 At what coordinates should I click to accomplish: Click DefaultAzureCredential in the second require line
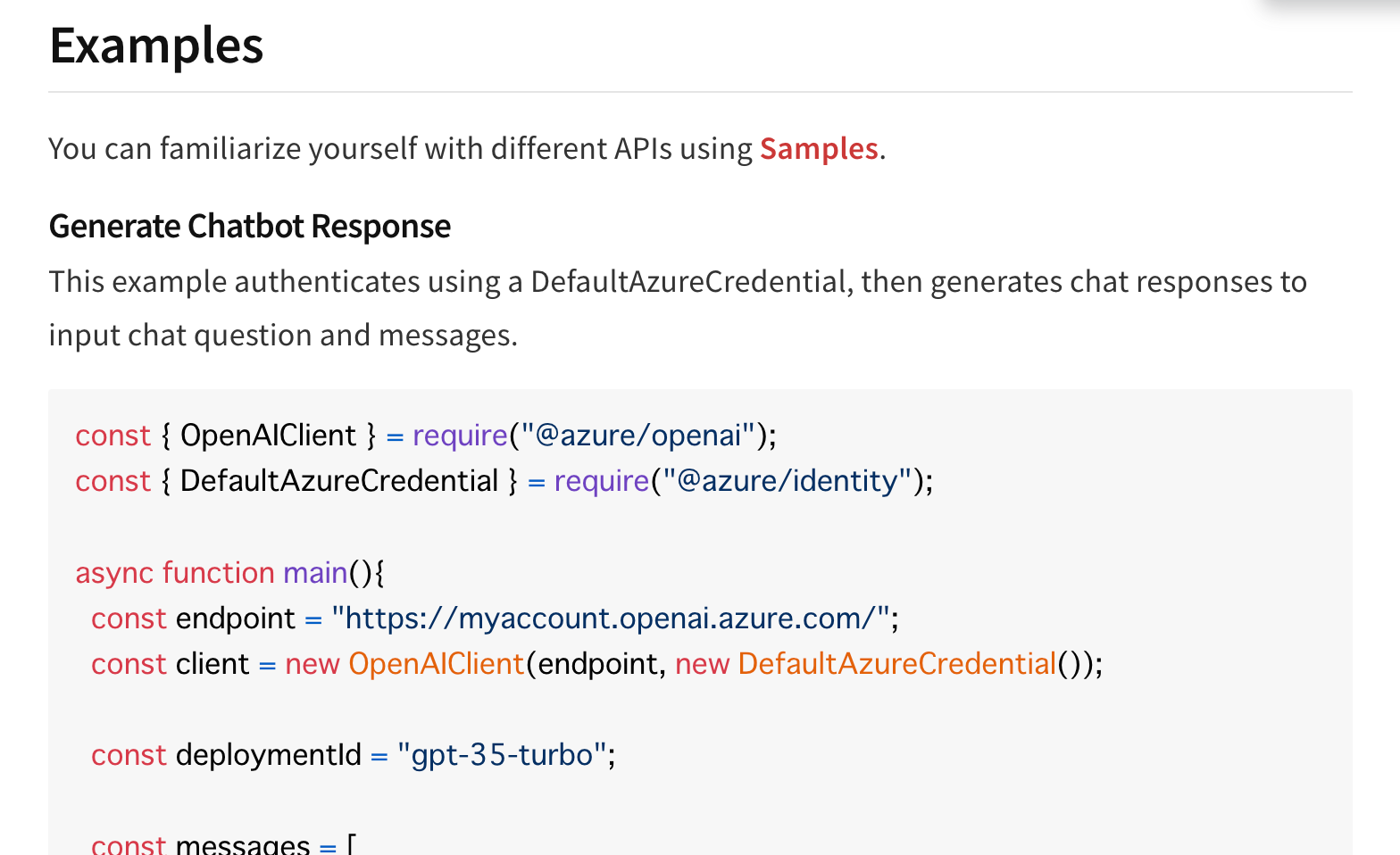click(339, 481)
